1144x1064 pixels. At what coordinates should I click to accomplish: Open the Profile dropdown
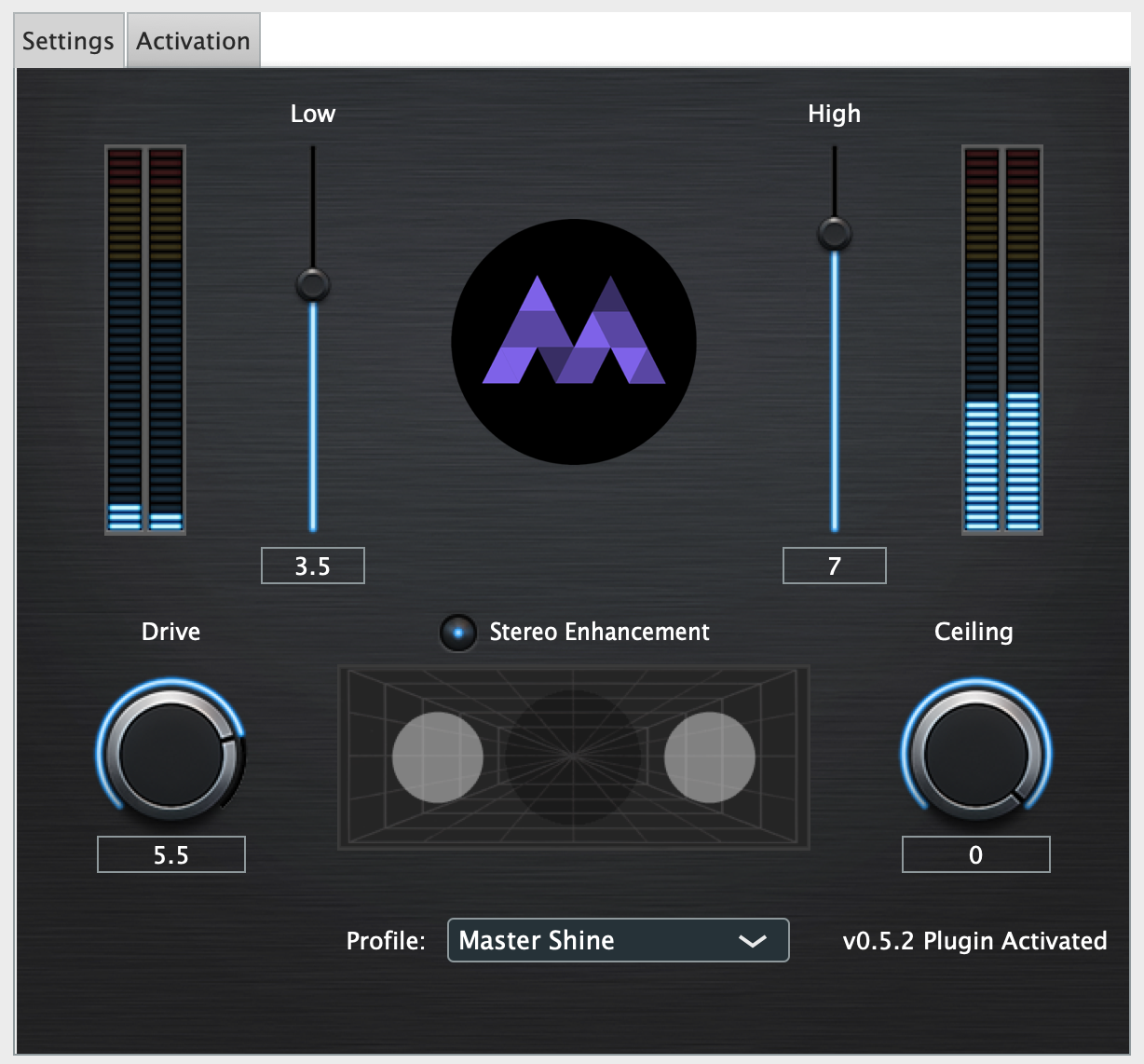click(x=618, y=940)
